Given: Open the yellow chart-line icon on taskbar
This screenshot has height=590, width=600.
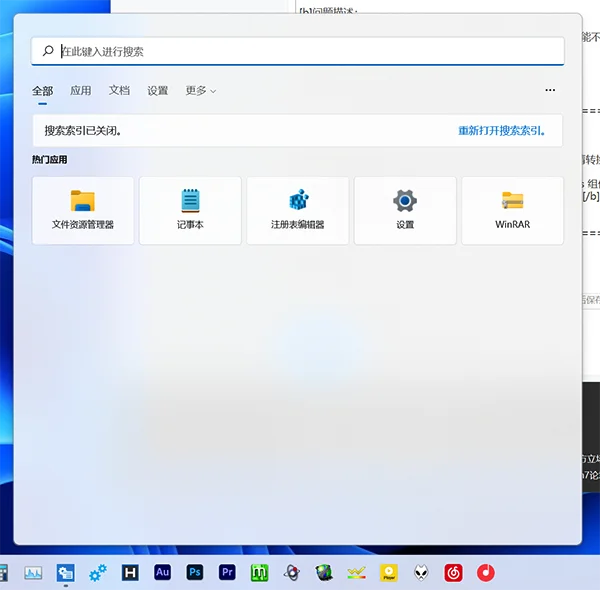Looking at the screenshot, I should click(x=356, y=573).
